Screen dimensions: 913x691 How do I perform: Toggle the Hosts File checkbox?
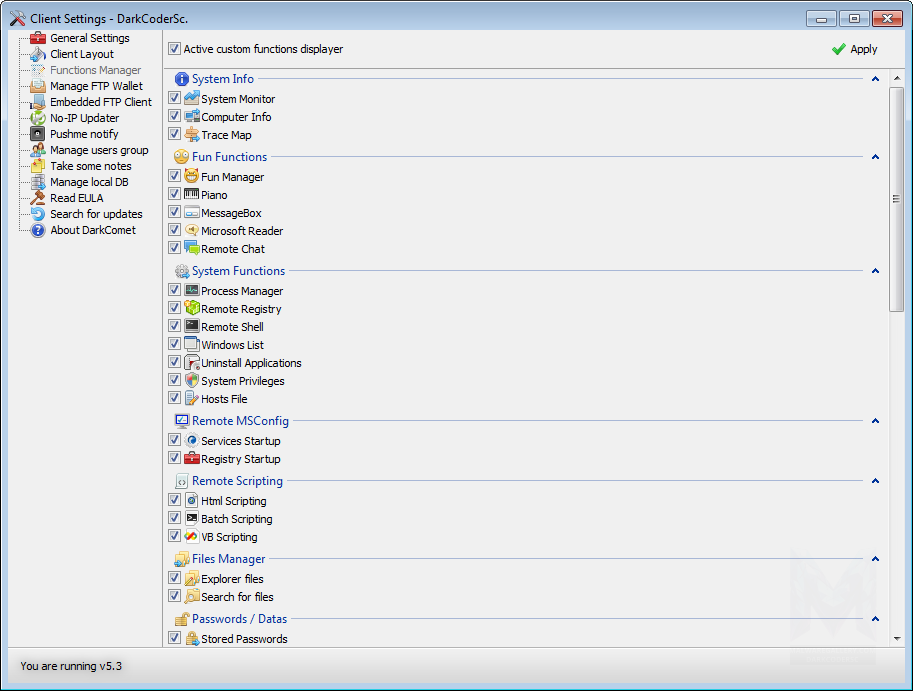click(175, 399)
